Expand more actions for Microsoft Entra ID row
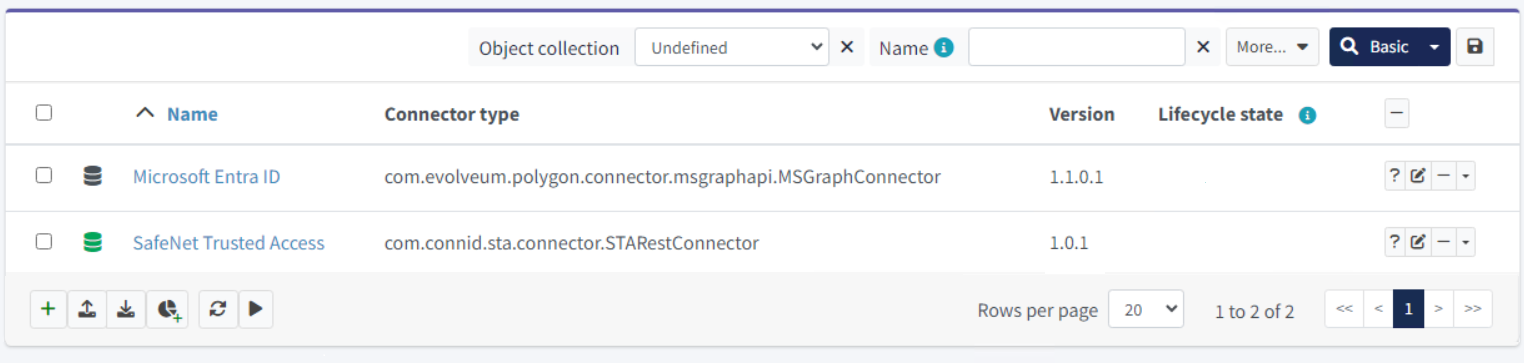 1465,176
